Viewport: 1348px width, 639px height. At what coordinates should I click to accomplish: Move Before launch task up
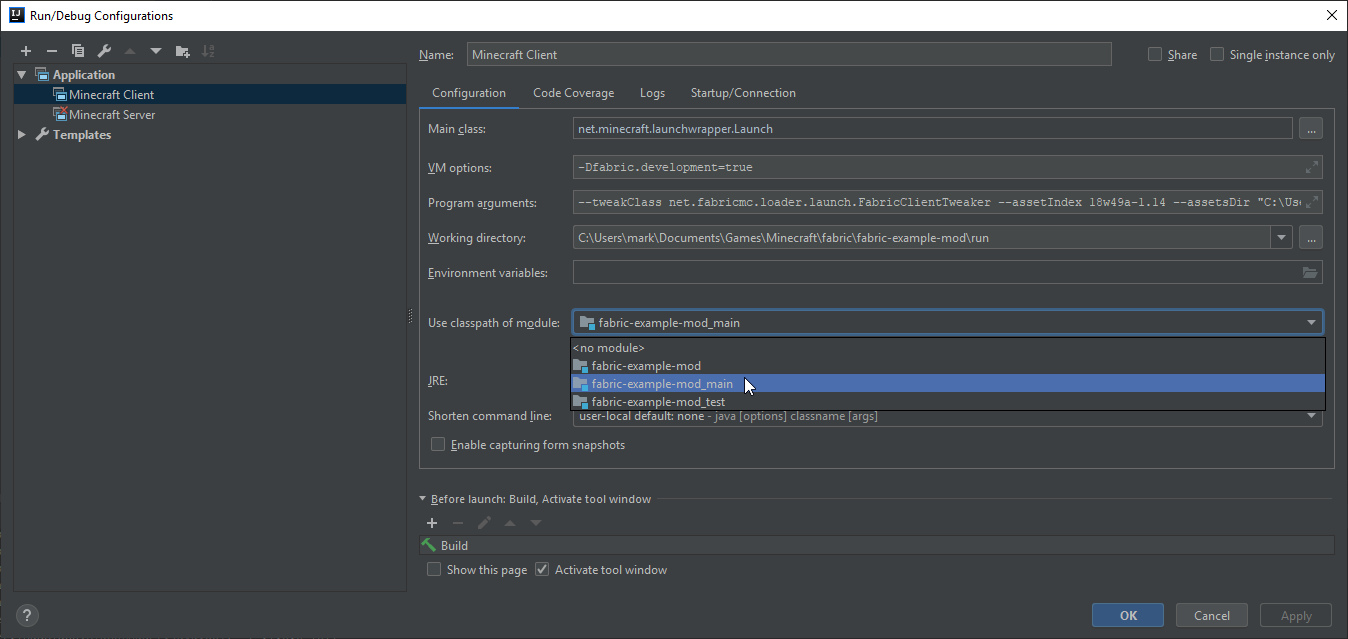(x=510, y=523)
